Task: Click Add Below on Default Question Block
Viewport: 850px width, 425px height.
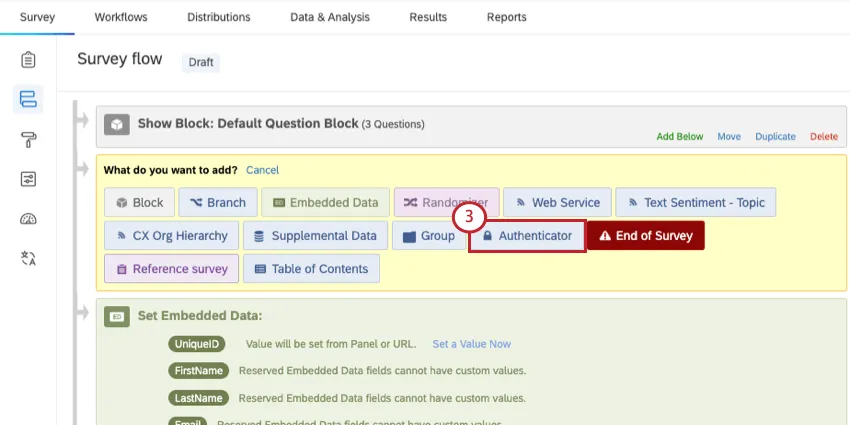Action: coord(680,137)
